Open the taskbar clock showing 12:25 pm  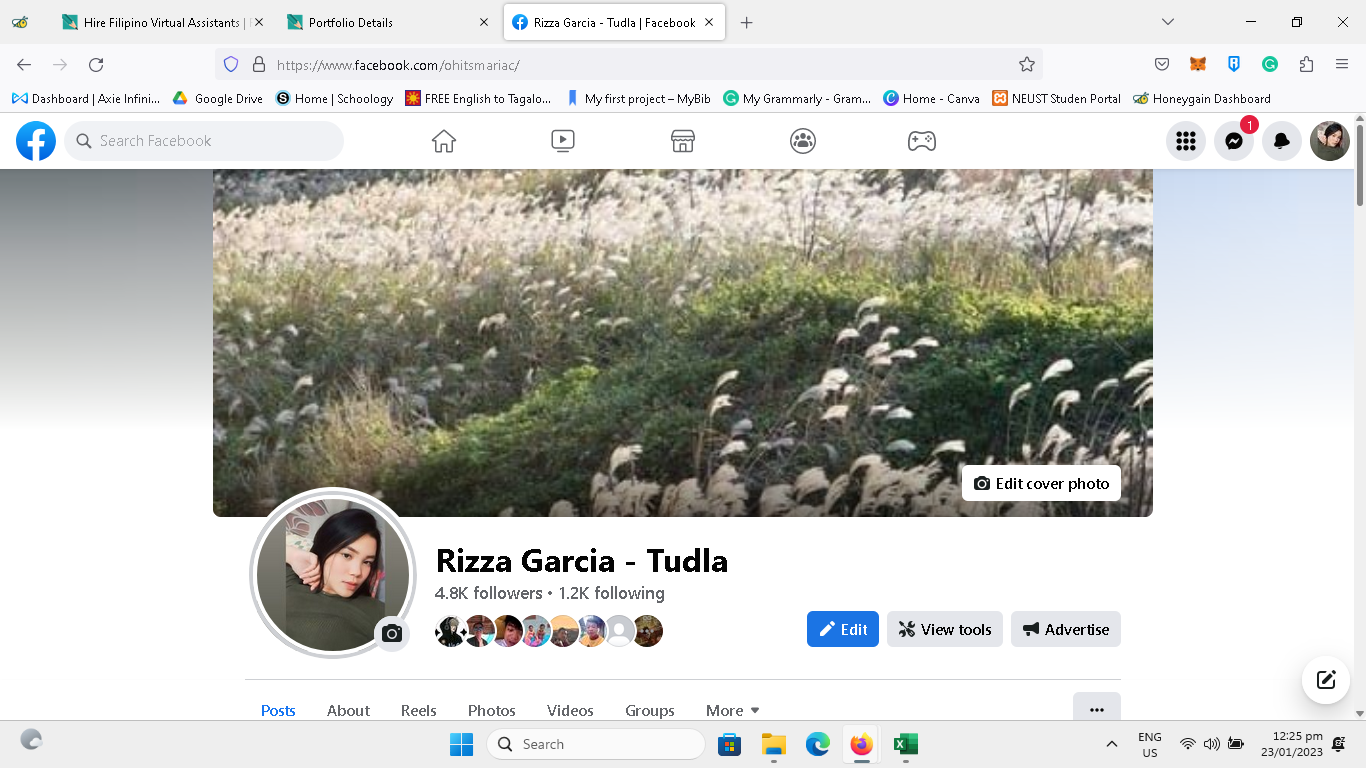pyautogui.click(x=1291, y=744)
